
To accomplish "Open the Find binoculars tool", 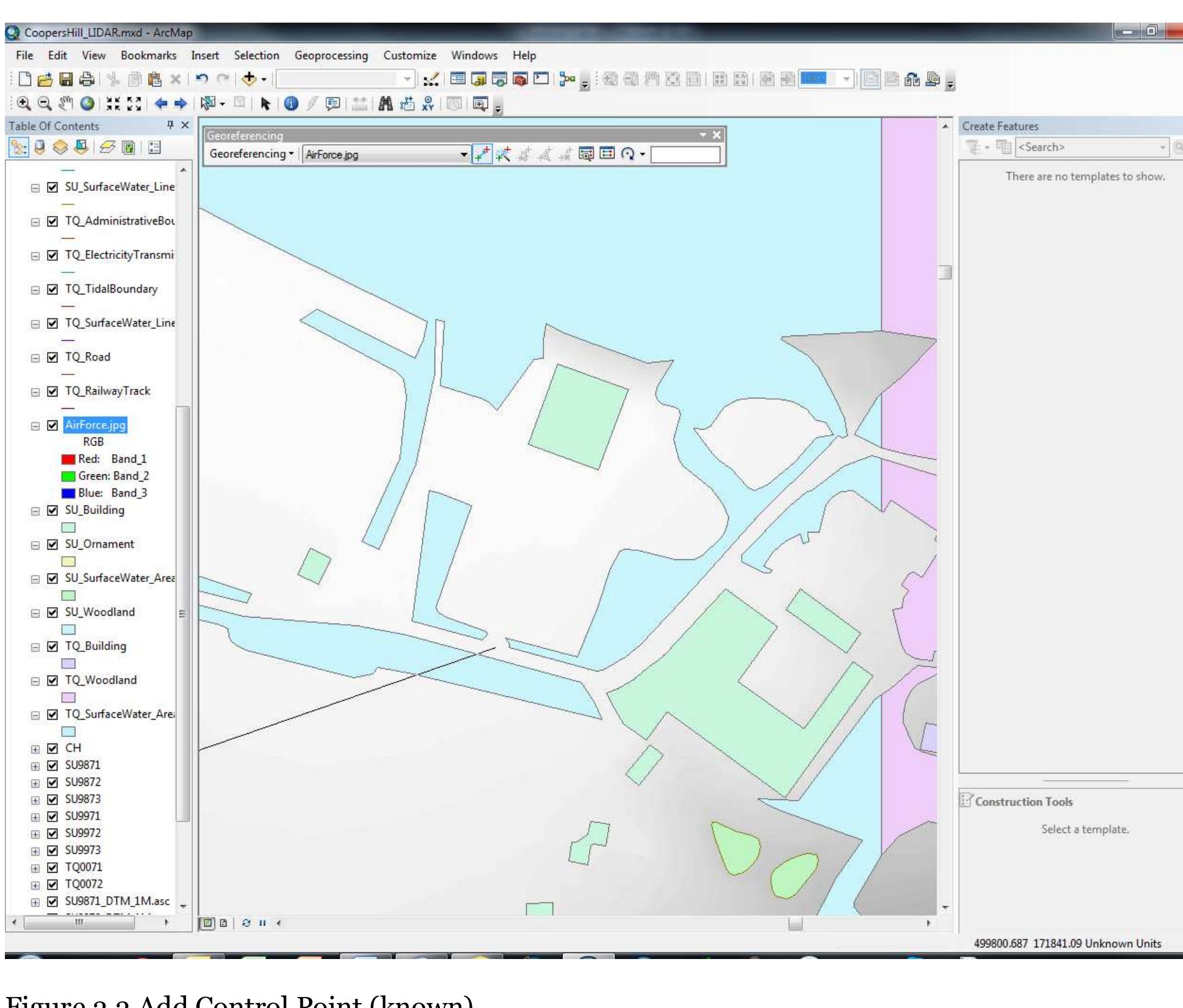I will [x=385, y=103].
